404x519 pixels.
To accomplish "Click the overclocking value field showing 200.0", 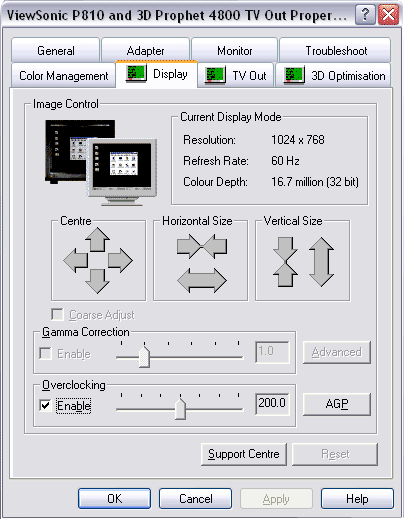I will click(272, 404).
